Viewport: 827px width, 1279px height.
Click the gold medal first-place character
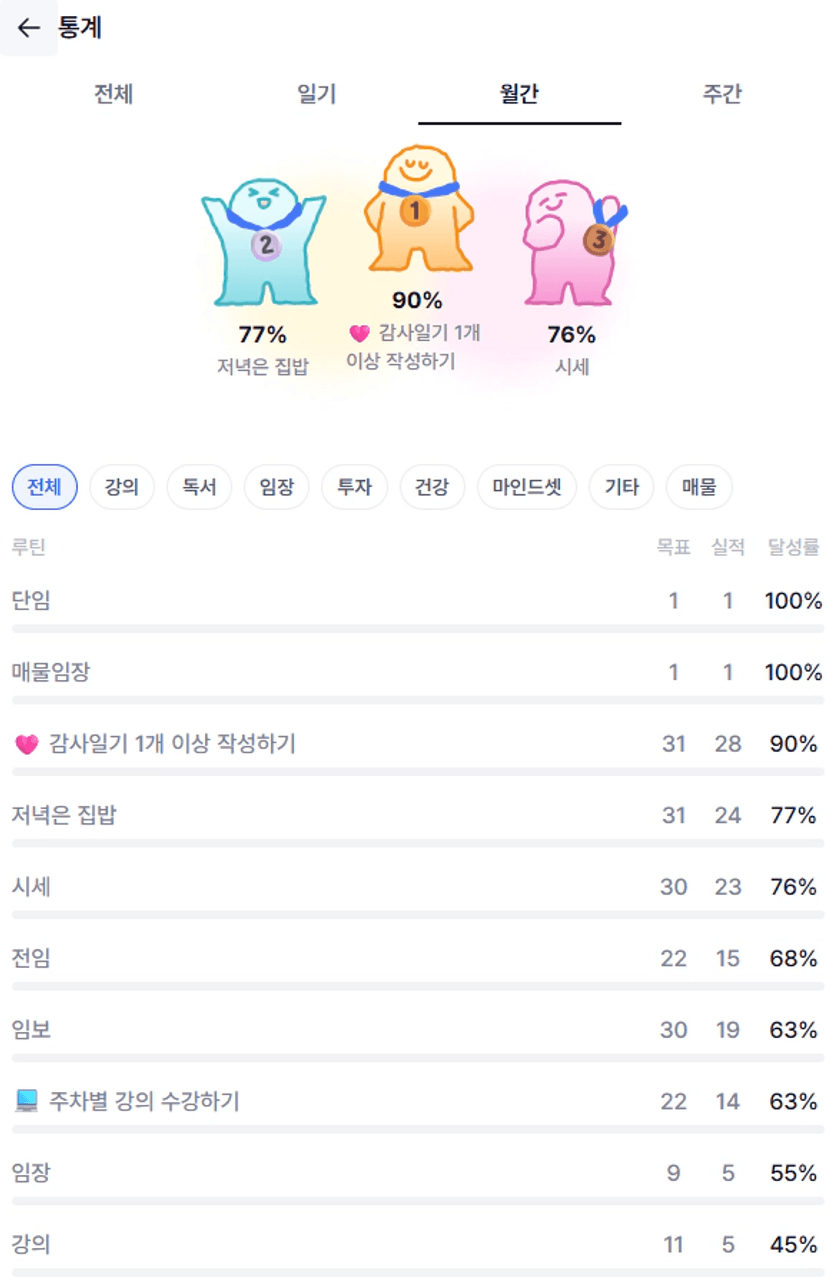(416, 212)
